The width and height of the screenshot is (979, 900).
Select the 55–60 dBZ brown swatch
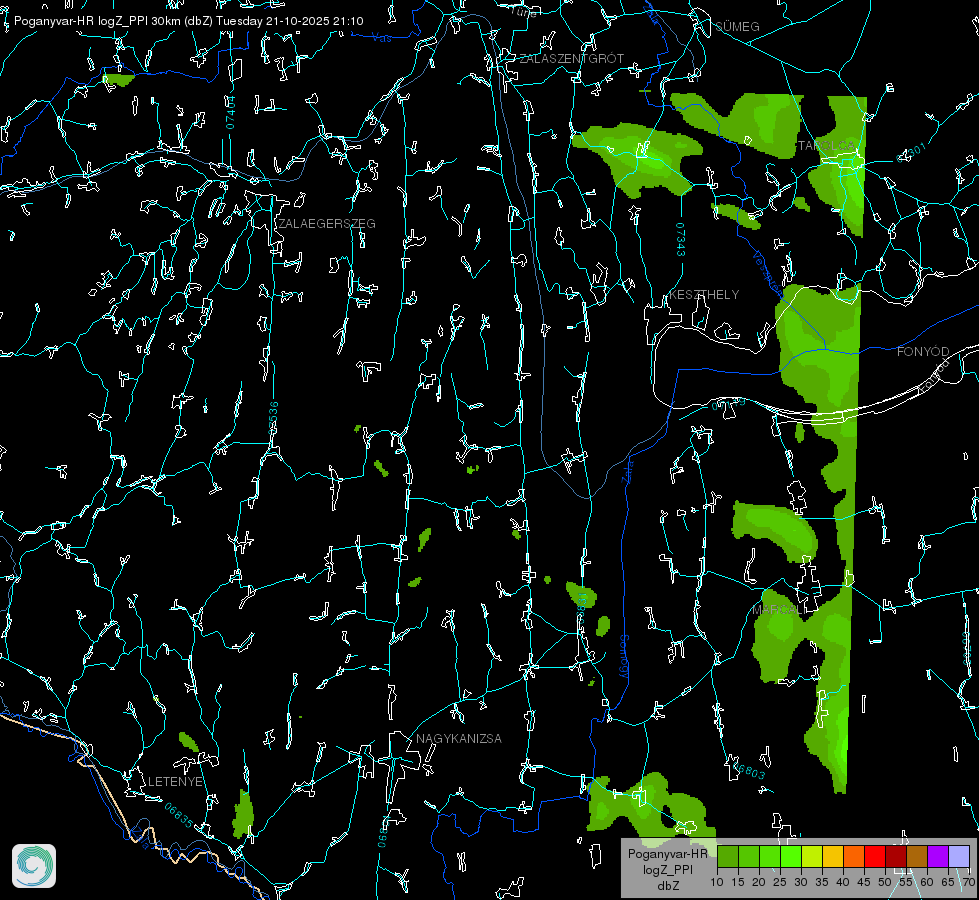917,856
